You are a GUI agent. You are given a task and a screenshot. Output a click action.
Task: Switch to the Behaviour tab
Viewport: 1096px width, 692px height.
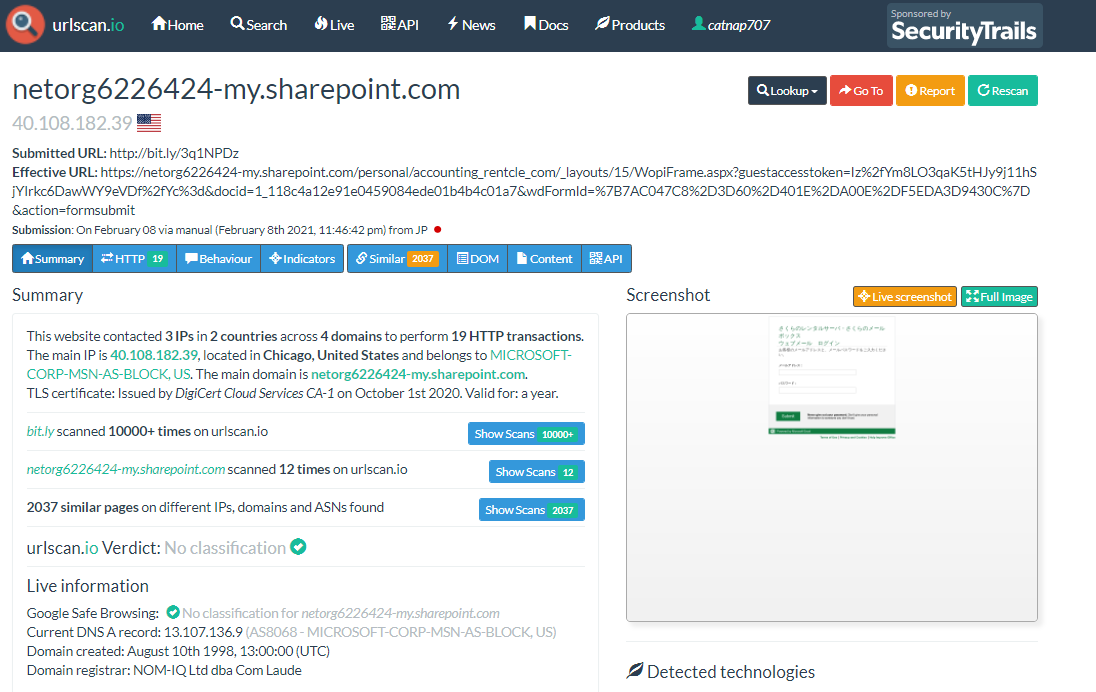pos(218,259)
